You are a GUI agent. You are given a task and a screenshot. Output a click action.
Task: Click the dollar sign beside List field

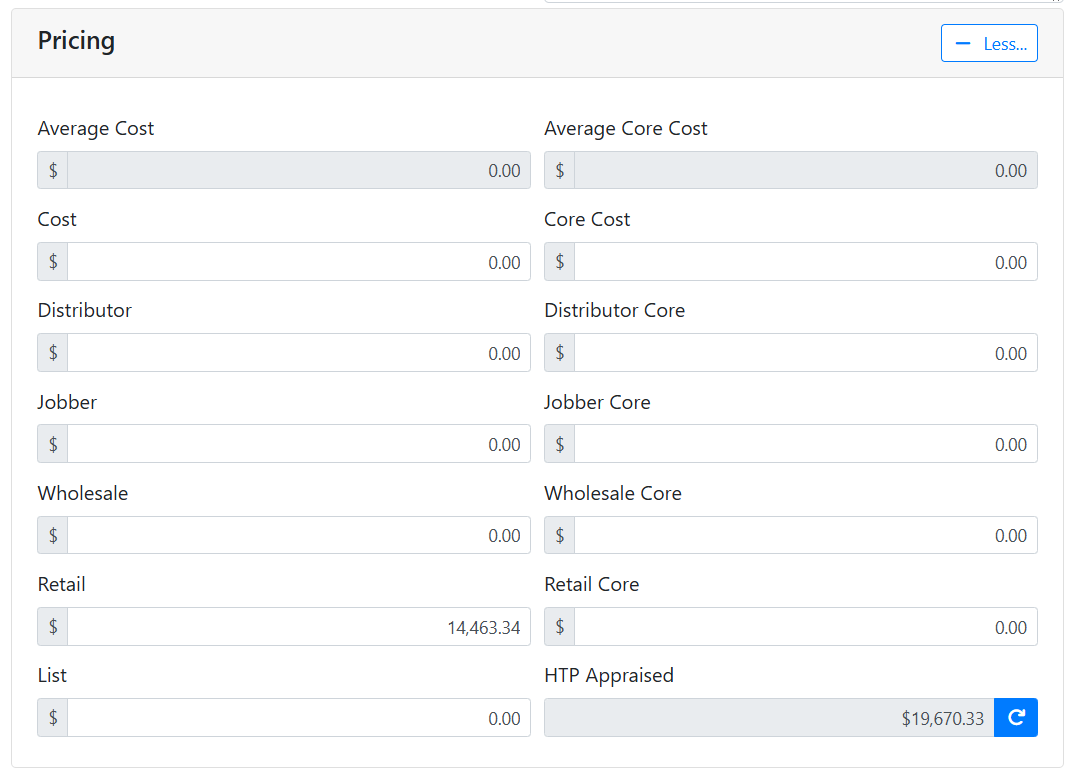[x=53, y=718]
